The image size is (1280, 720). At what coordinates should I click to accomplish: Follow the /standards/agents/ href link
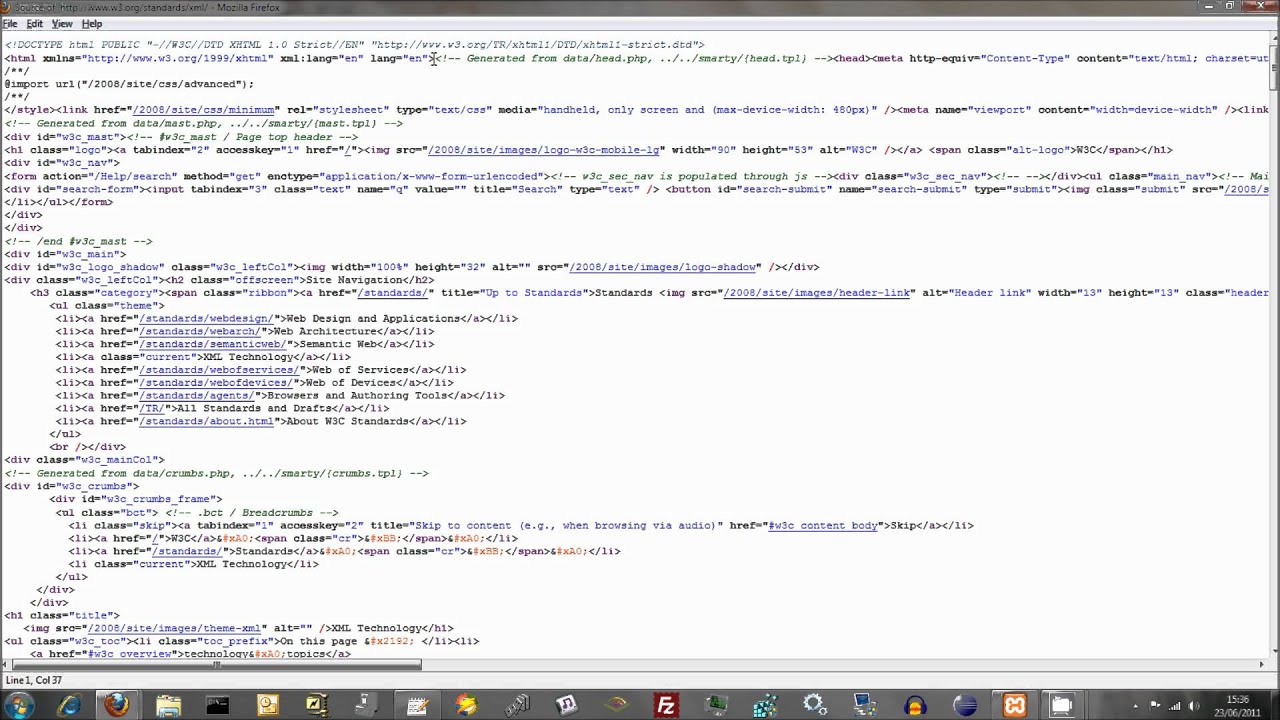[197, 396]
